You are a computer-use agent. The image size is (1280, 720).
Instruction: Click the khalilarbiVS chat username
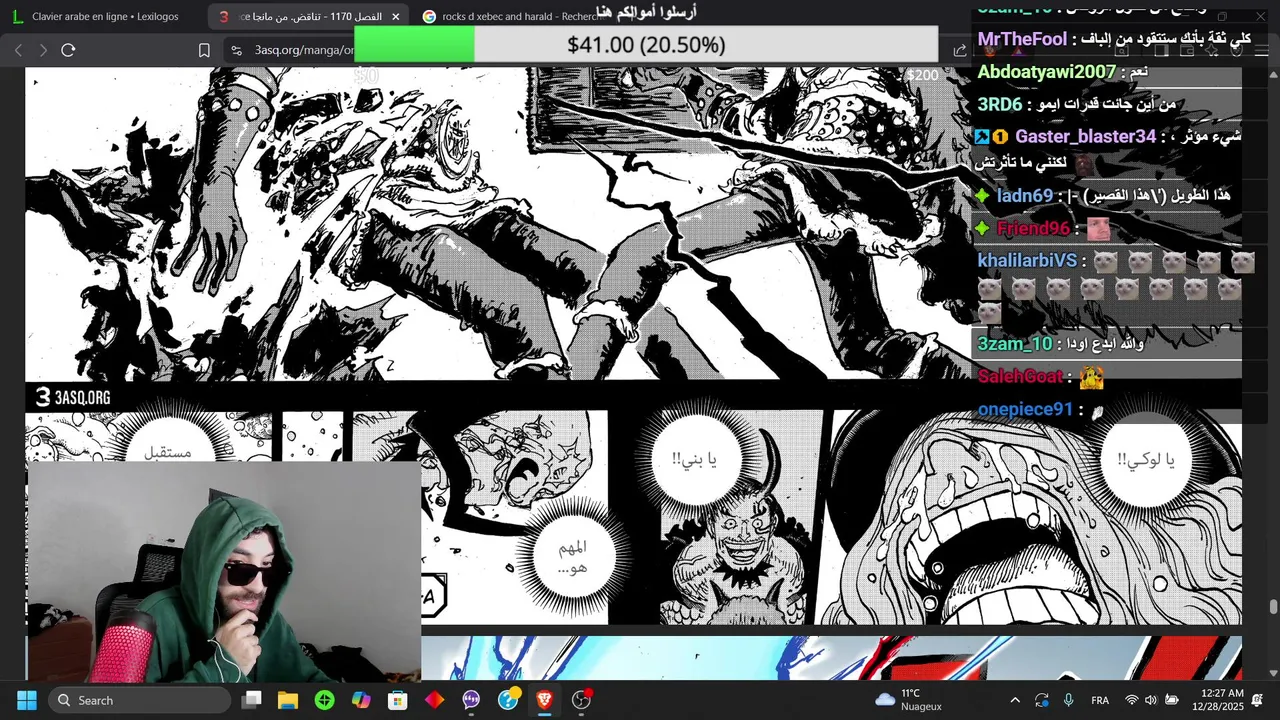(x=1027, y=260)
